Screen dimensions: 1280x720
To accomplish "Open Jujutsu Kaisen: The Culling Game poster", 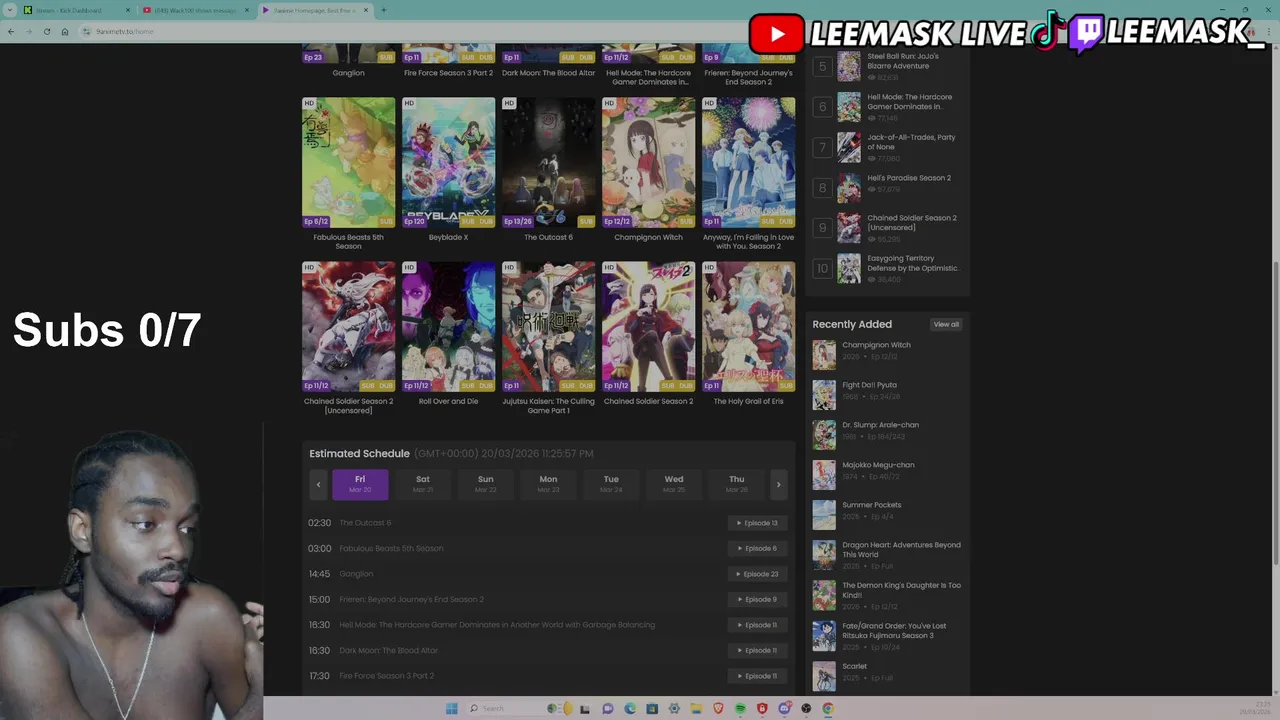I will (x=548, y=326).
